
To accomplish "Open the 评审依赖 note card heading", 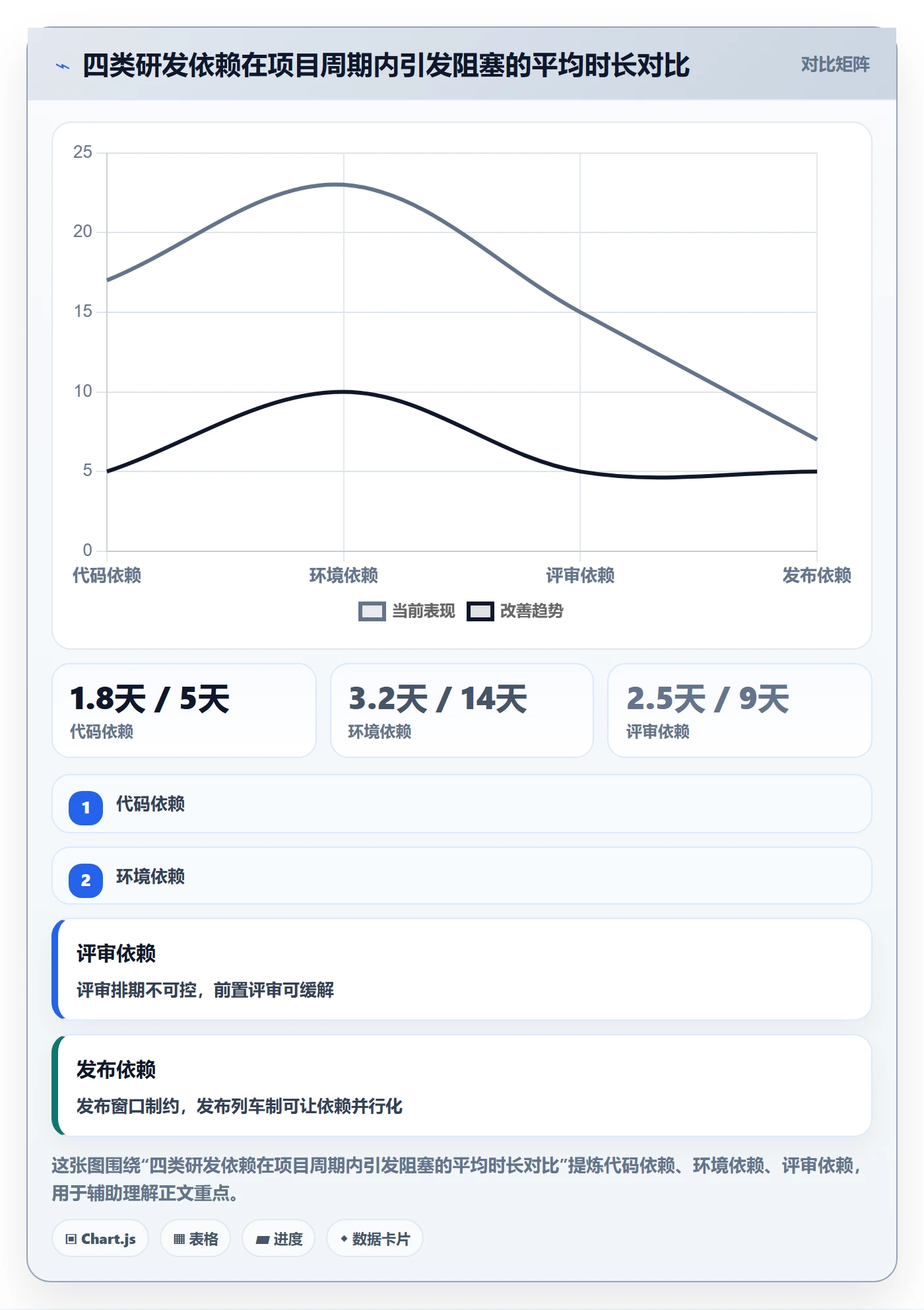I will [116, 953].
